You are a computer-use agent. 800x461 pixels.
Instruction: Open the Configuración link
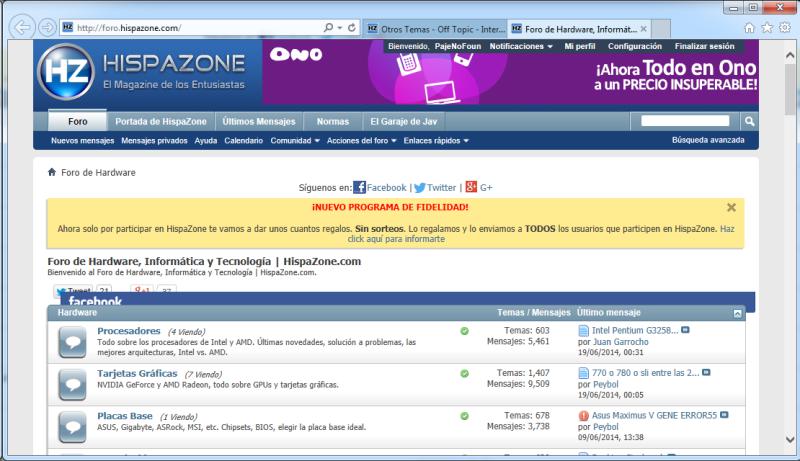[635, 46]
